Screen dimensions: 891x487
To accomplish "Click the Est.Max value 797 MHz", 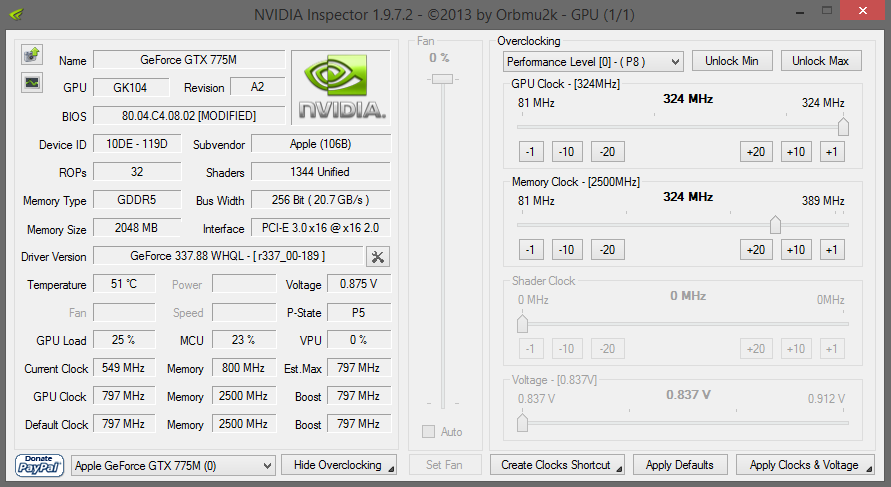I will click(x=359, y=368).
